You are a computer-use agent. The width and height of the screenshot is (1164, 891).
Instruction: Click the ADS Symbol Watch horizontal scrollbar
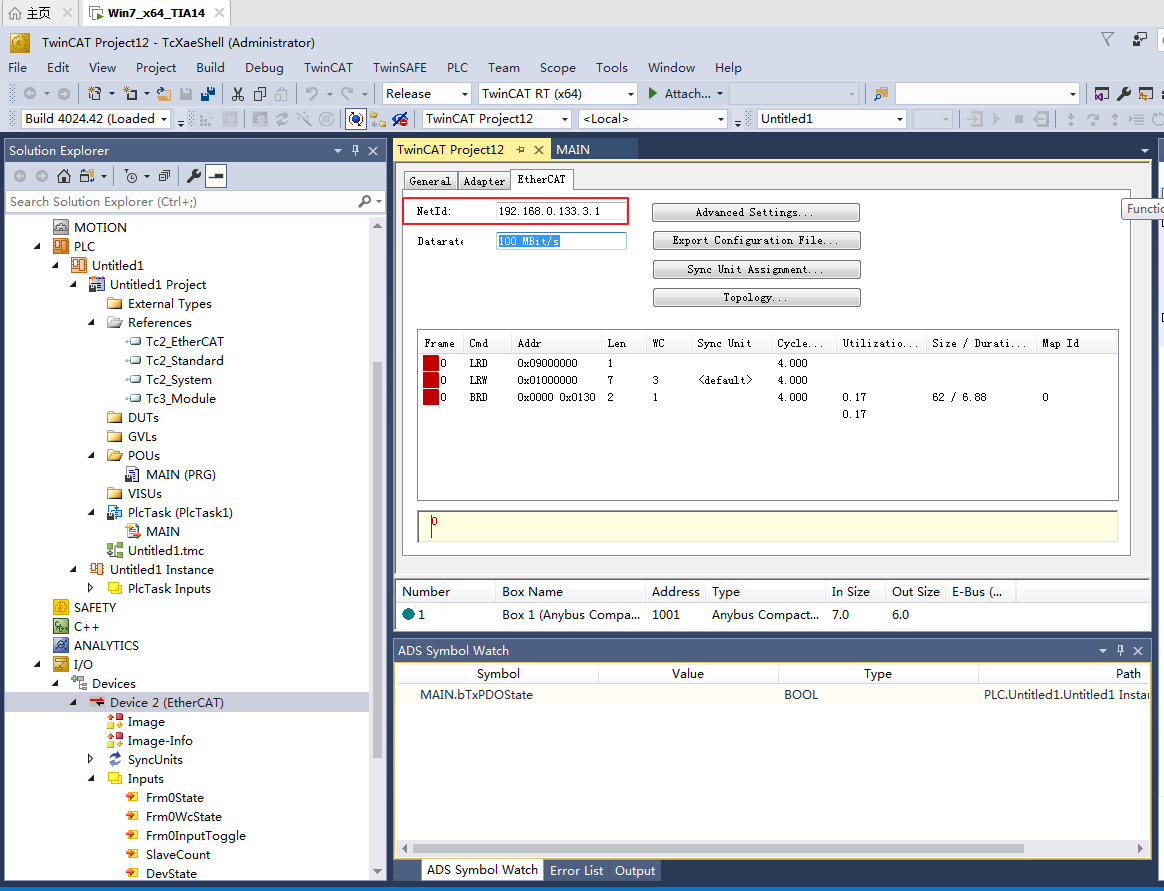click(718, 848)
